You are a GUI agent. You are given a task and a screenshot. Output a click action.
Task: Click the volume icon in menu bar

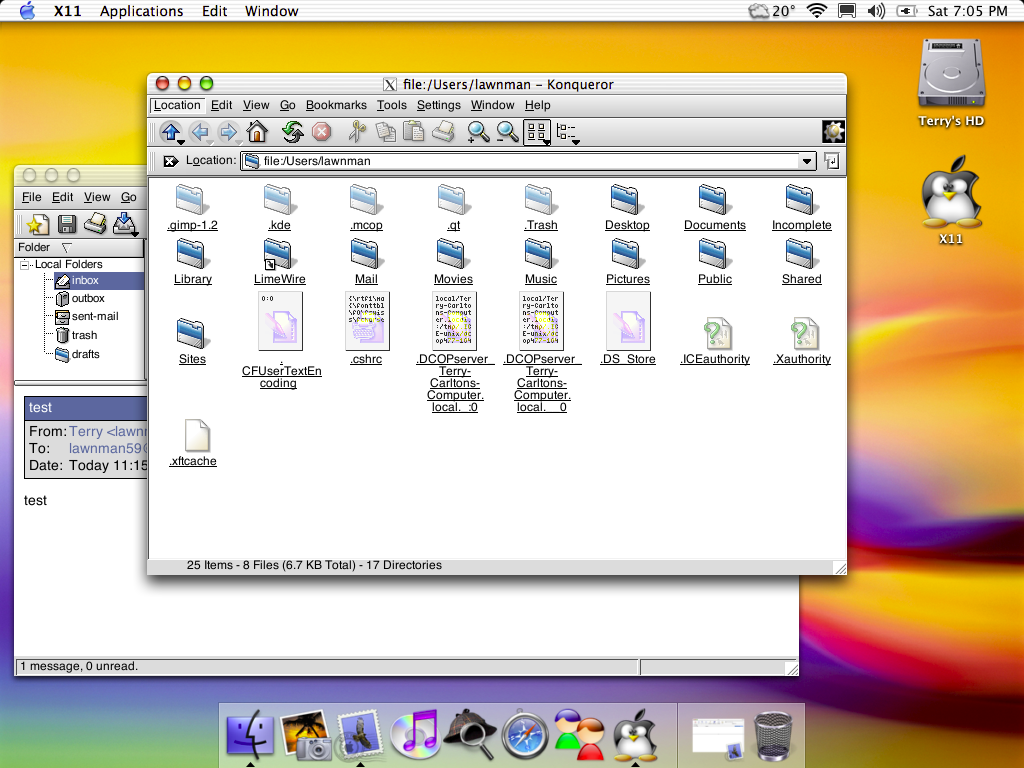pyautogui.click(x=876, y=11)
